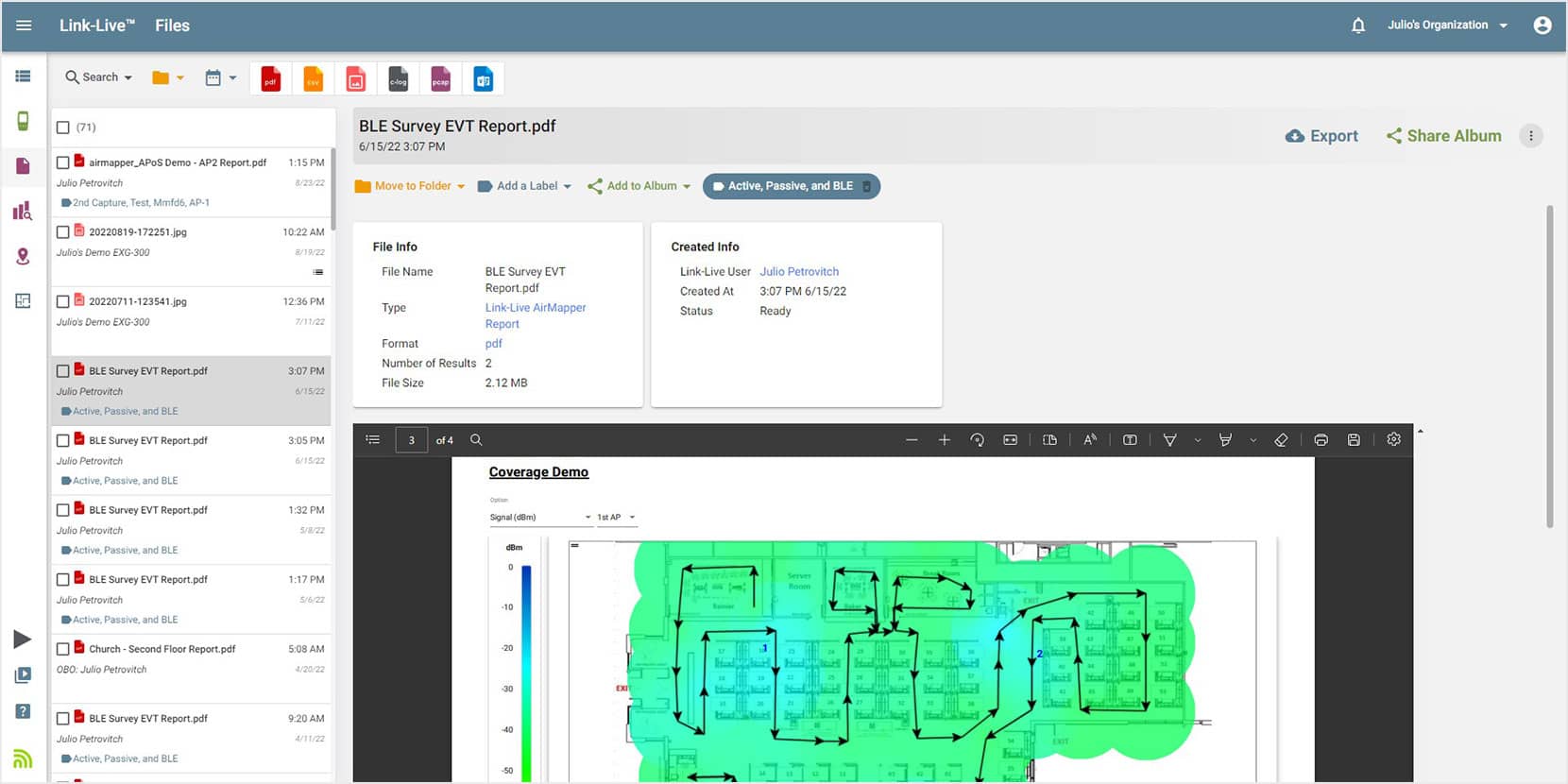Select the eraser tool in the PDF toolbar

click(1281, 440)
